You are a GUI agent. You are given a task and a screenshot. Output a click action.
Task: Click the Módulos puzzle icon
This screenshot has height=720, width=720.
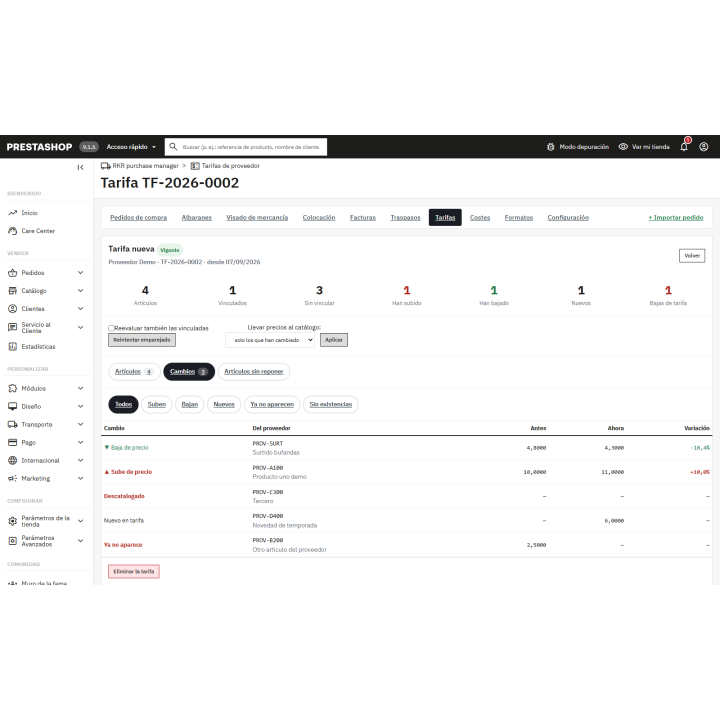(12, 388)
